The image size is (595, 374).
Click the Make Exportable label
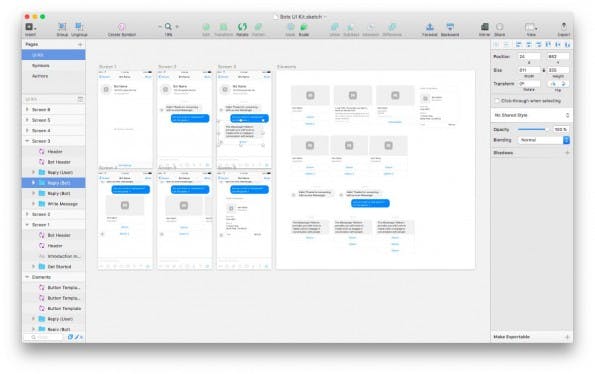click(x=511, y=337)
